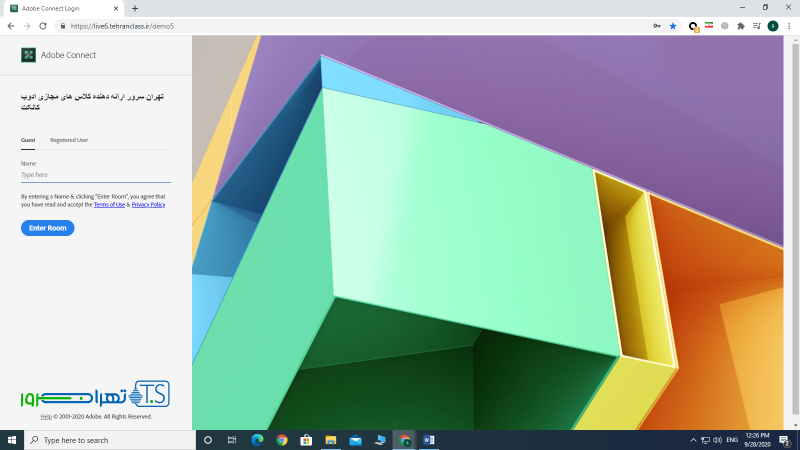
Task: Click the Help link in the footer
Action: [x=46, y=416]
